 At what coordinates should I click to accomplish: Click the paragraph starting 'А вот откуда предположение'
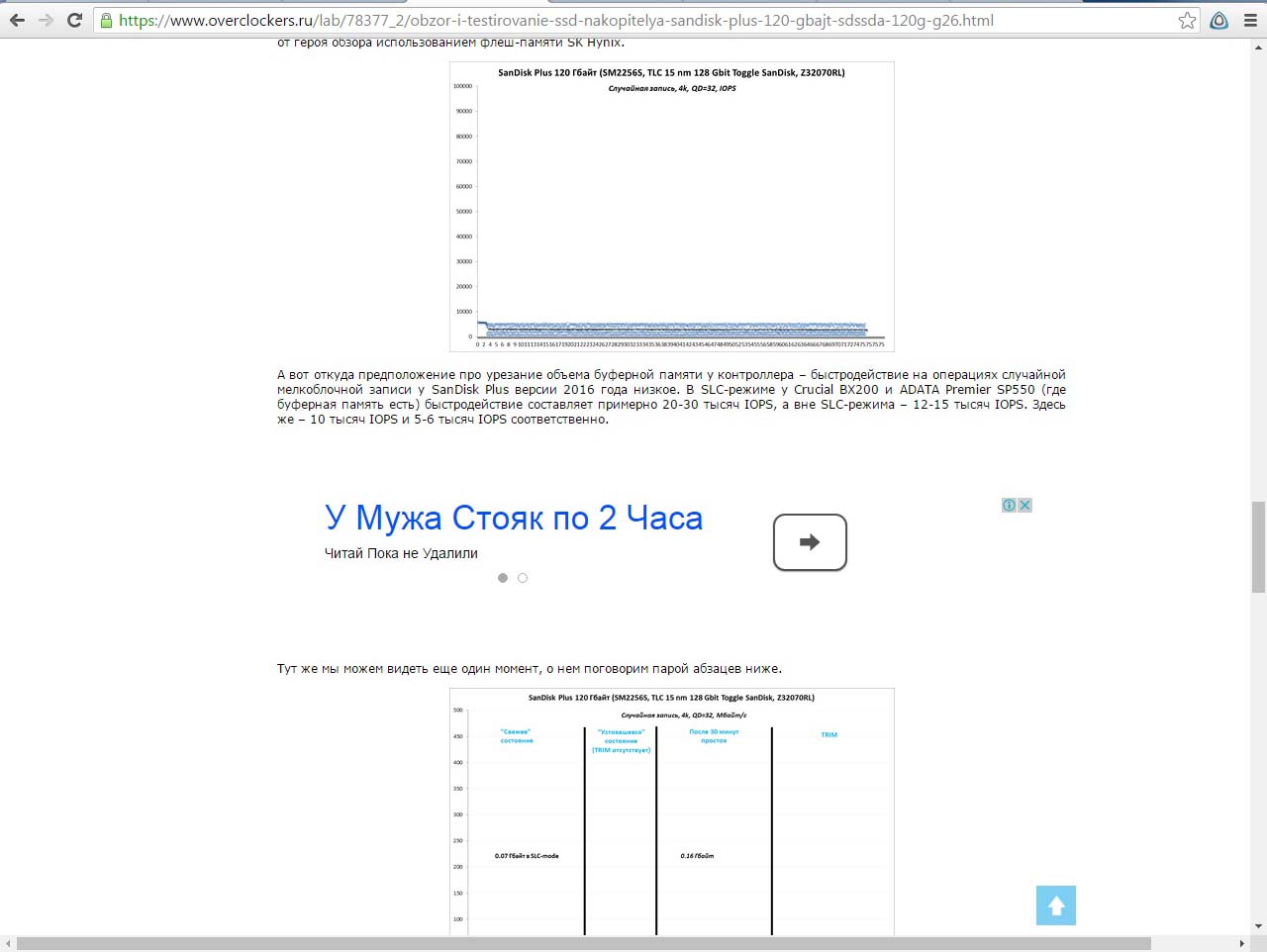[671, 397]
